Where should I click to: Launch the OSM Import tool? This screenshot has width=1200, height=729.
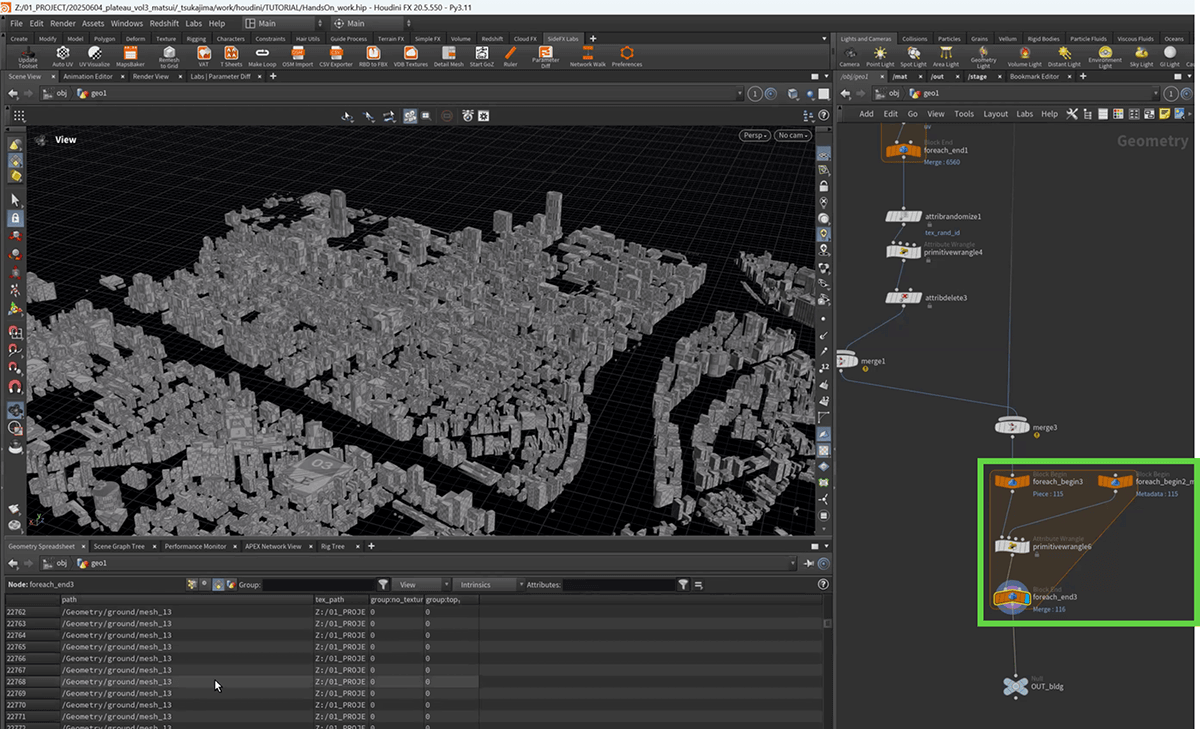[297, 54]
